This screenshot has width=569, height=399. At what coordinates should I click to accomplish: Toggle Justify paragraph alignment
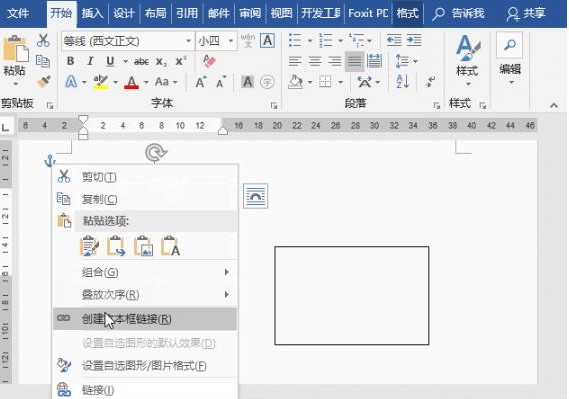pos(355,61)
